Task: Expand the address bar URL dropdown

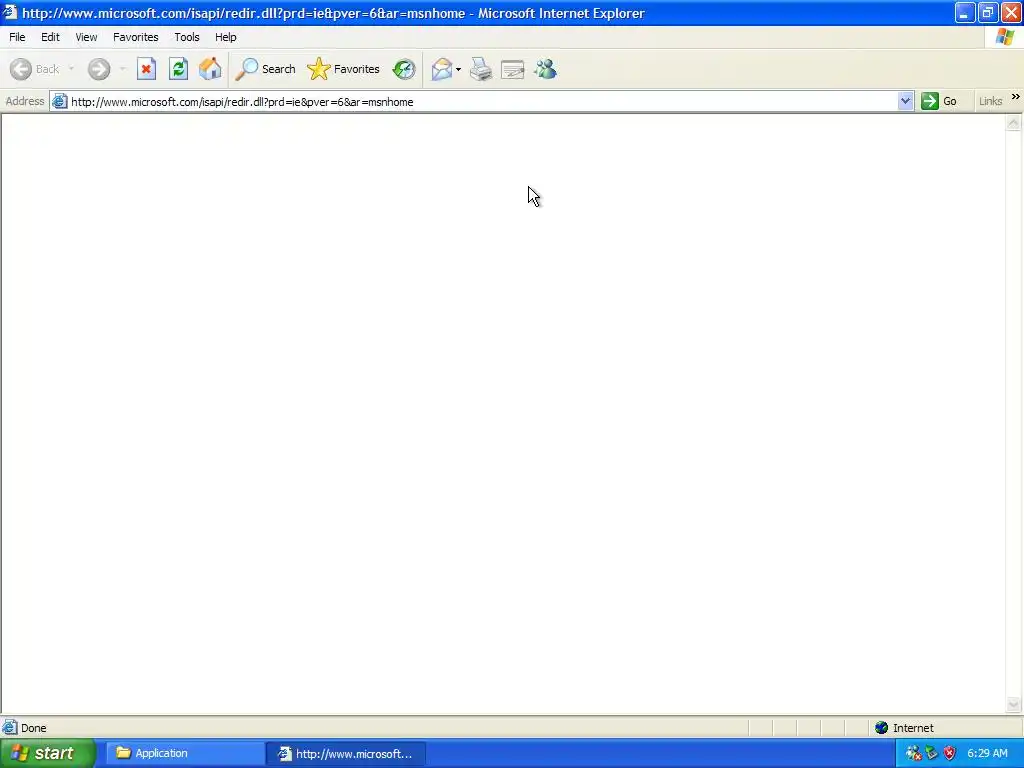Action: [905, 101]
